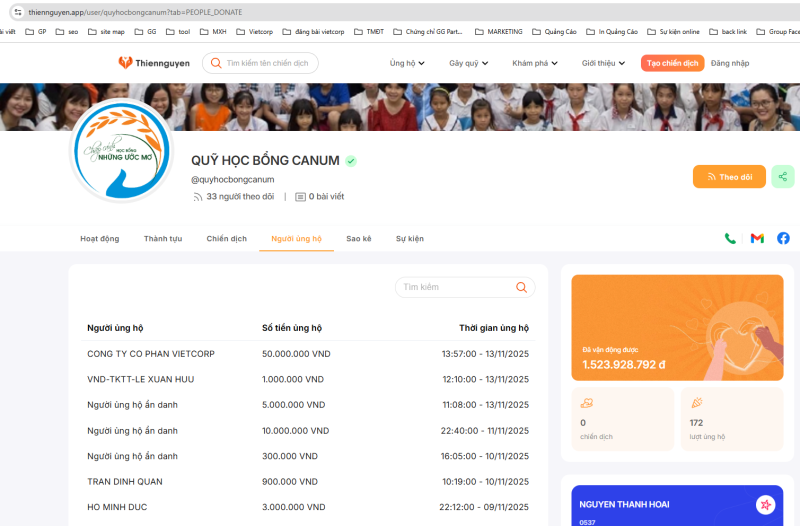The height and width of the screenshot is (526, 800).
Task: Open the Facebook page icon
Action: coord(783,238)
